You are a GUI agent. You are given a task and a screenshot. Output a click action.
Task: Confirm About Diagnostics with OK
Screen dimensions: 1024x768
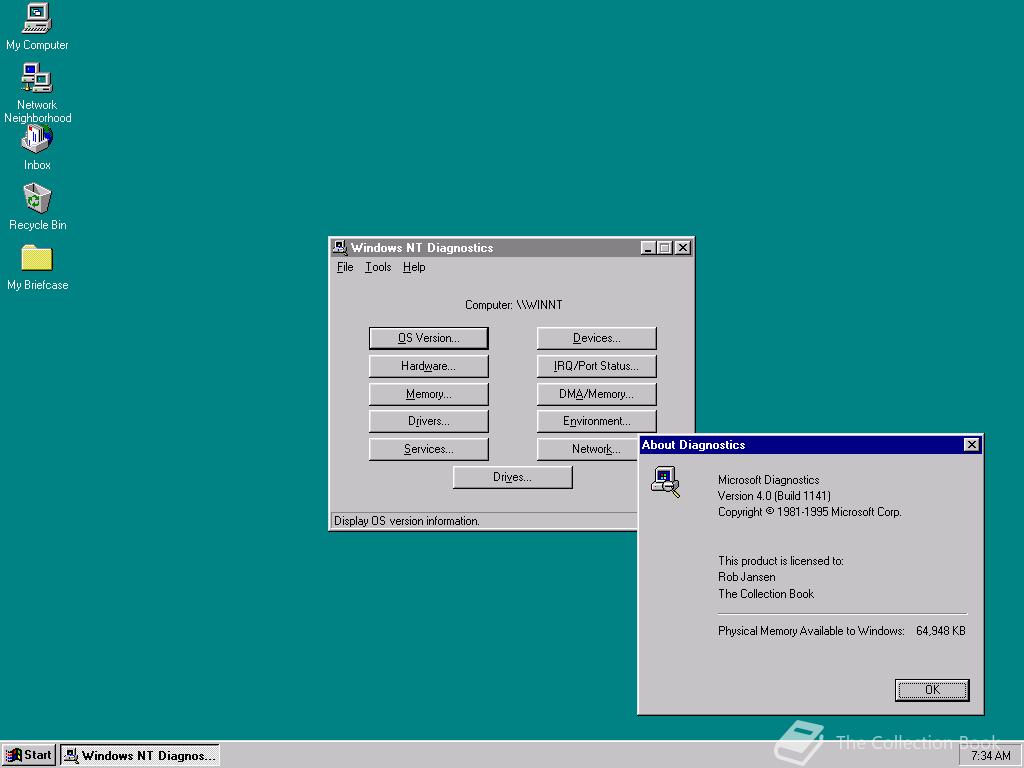pyautogui.click(x=932, y=690)
